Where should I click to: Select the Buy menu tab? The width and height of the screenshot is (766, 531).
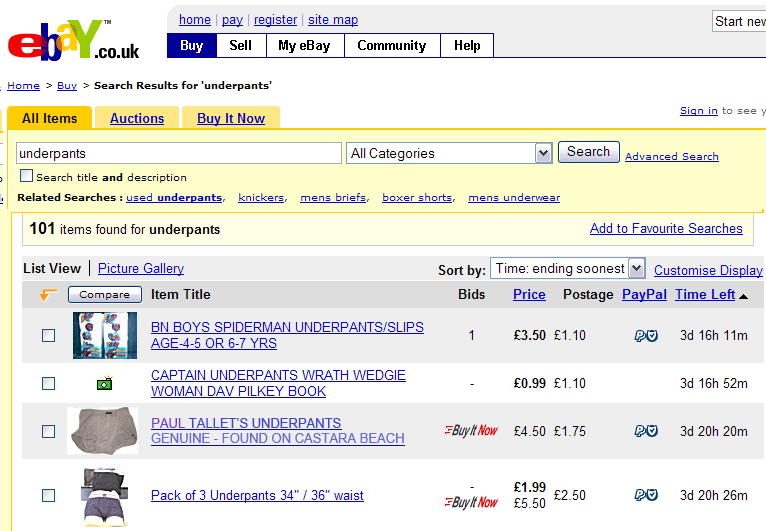[192, 45]
